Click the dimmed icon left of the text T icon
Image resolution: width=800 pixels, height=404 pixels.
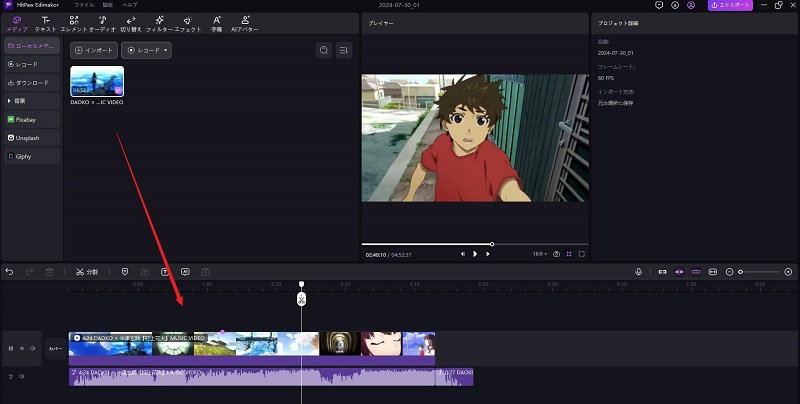[145, 272]
